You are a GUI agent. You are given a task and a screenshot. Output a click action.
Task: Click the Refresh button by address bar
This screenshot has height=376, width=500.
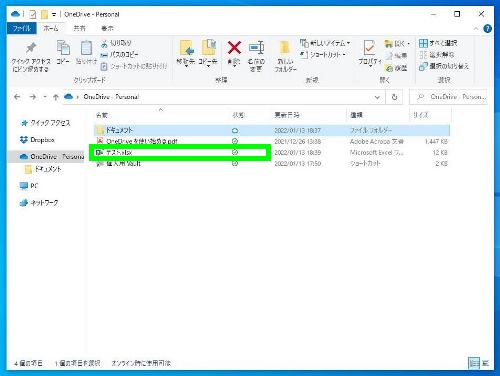pyautogui.click(x=394, y=97)
